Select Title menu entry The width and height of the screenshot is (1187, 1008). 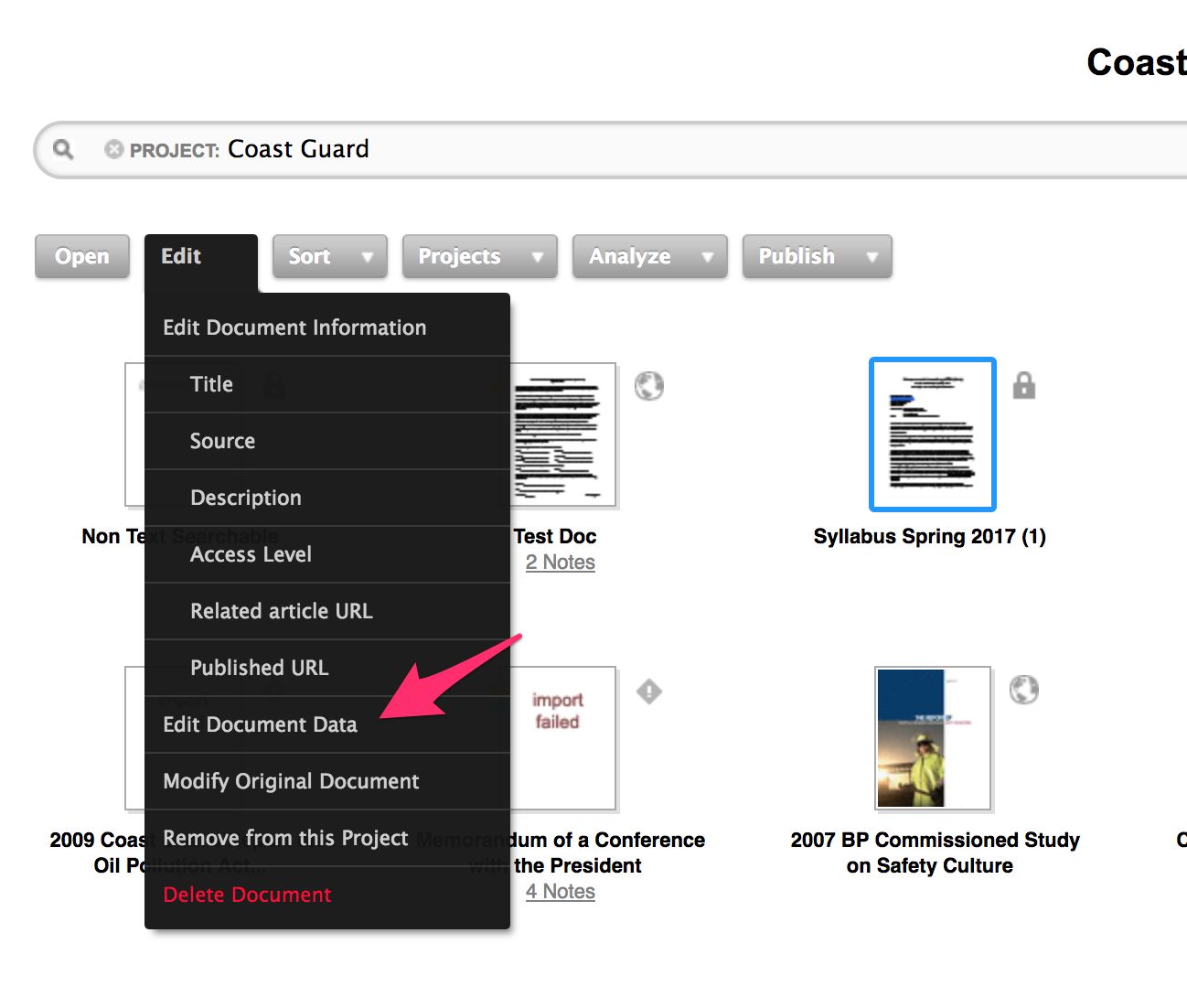pyautogui.click(x=327, y=384)
